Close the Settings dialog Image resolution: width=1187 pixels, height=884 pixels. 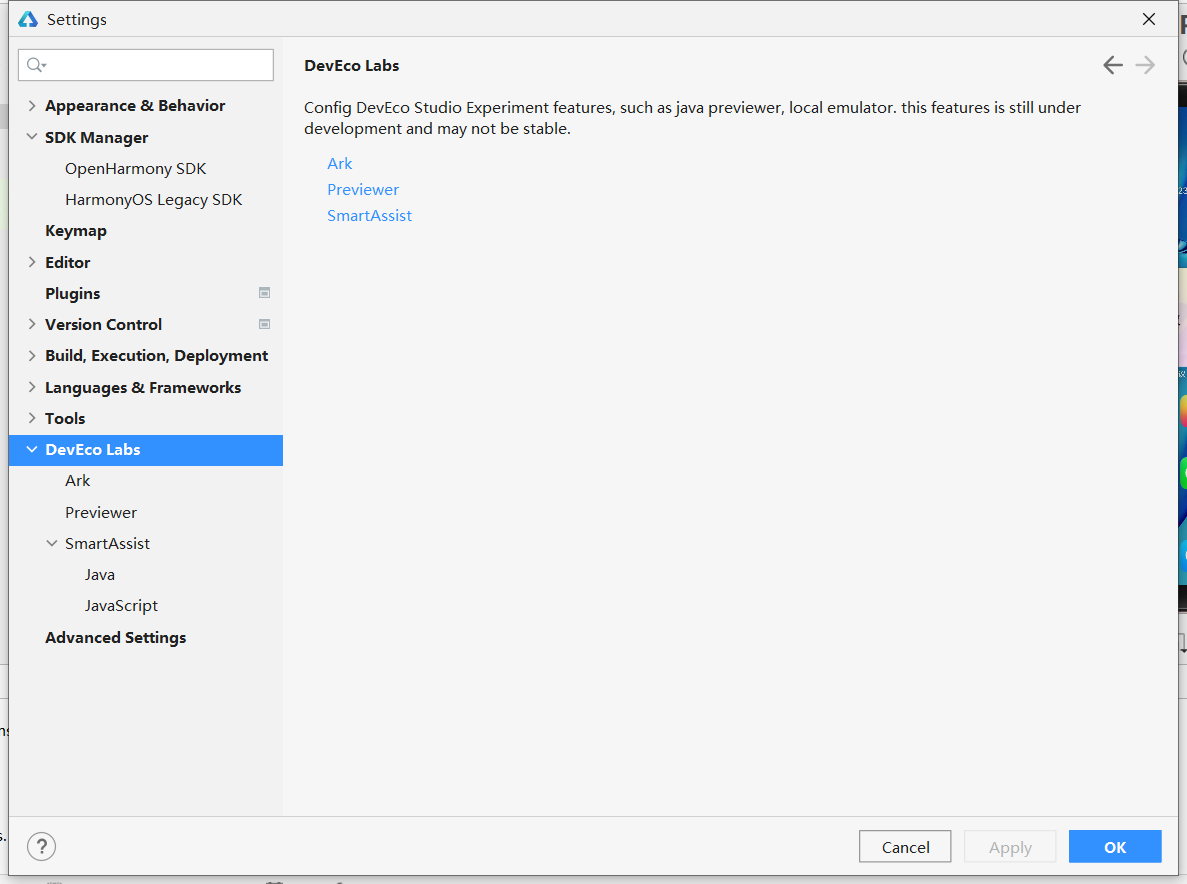(1148, 19)
